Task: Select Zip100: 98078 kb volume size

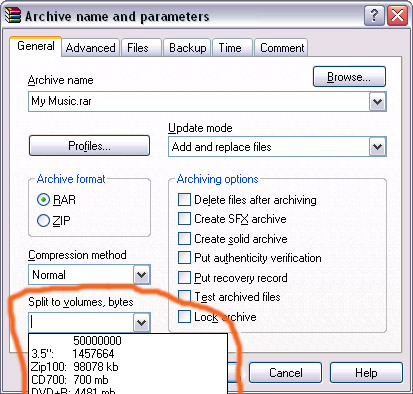Action: tap(128, 367)
